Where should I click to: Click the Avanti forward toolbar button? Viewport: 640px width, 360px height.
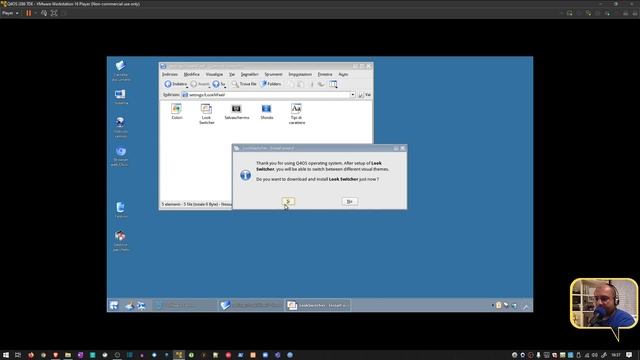[x=199, y=84]
